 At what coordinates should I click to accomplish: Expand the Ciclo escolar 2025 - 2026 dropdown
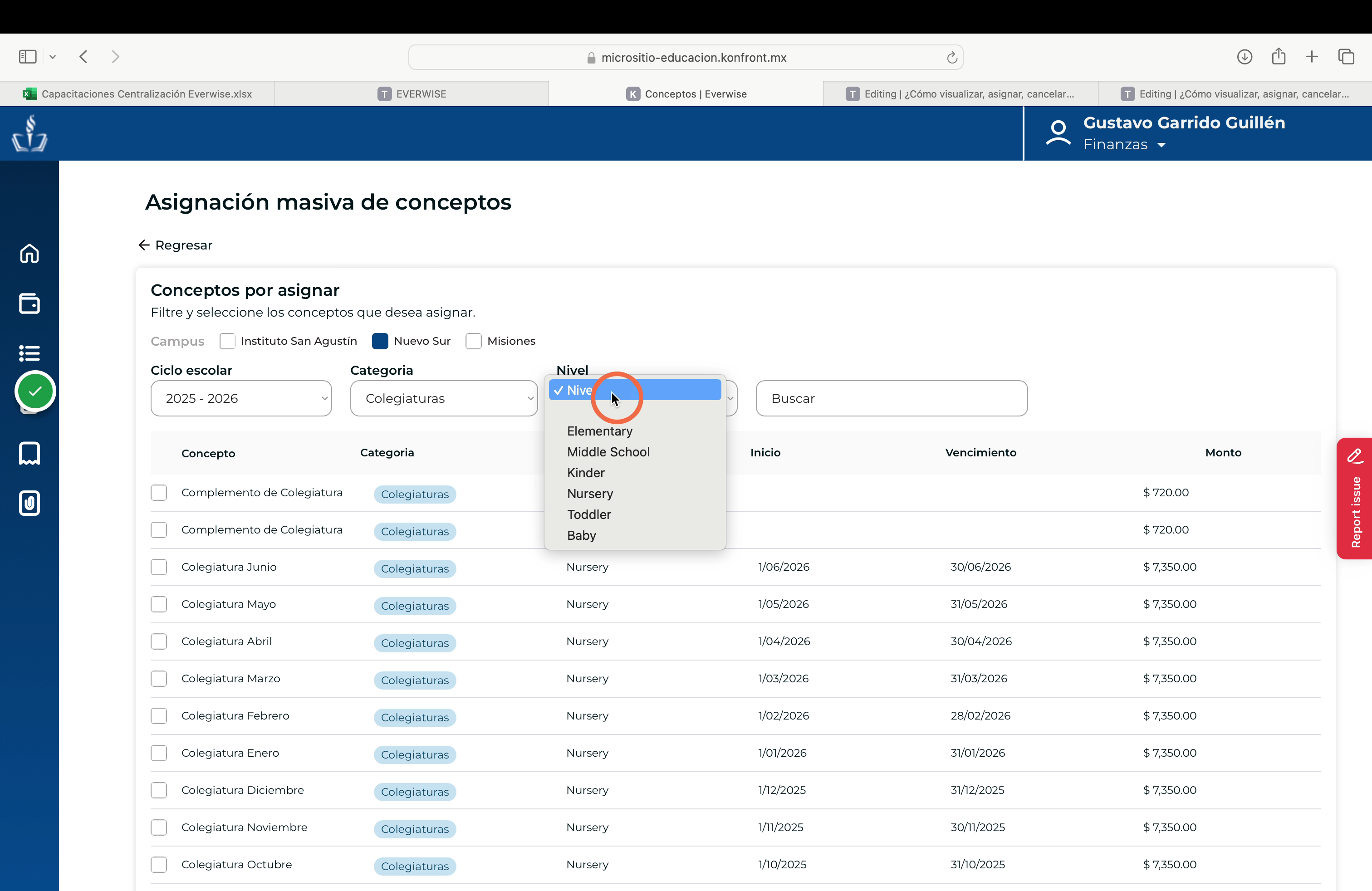[241, 398]
